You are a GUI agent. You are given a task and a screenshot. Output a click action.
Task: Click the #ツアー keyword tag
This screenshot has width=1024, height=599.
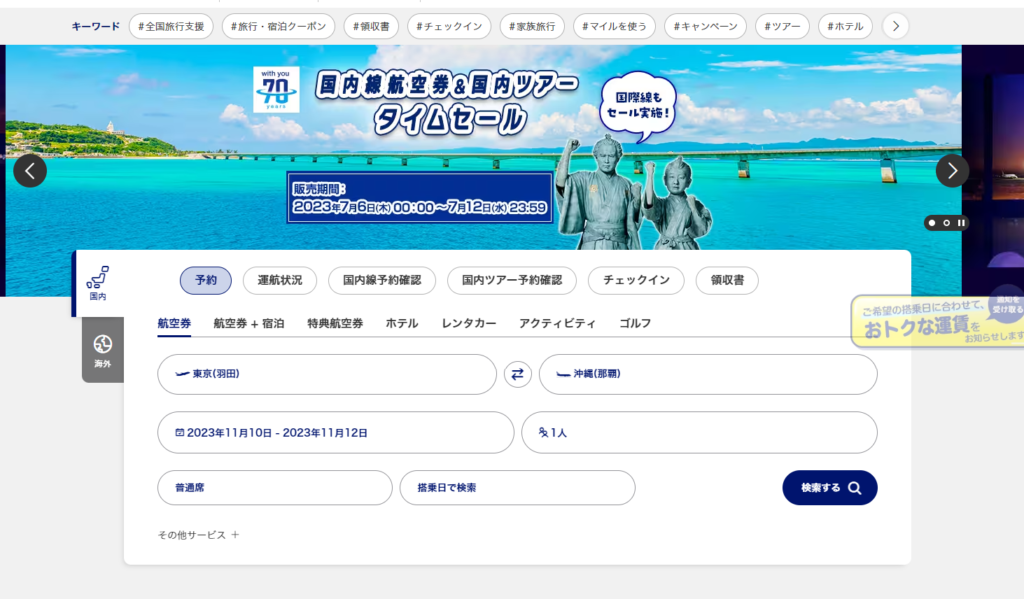782,26
